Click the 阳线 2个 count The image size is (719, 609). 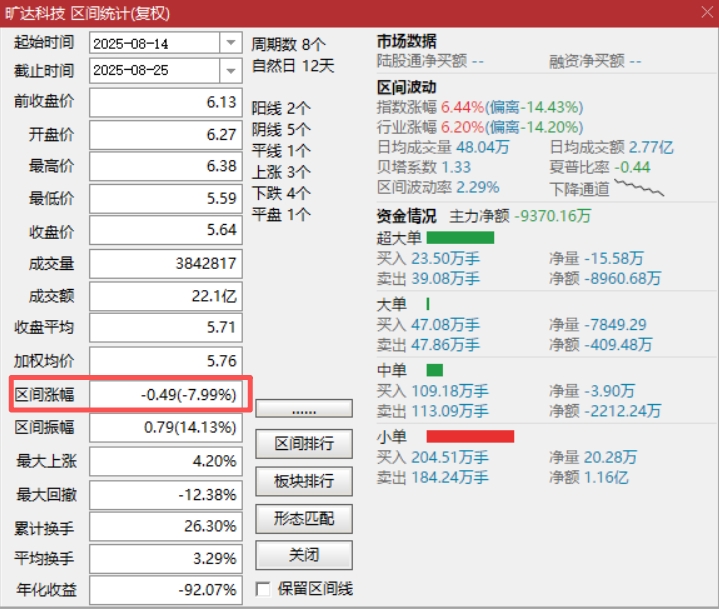pos(281,109)
